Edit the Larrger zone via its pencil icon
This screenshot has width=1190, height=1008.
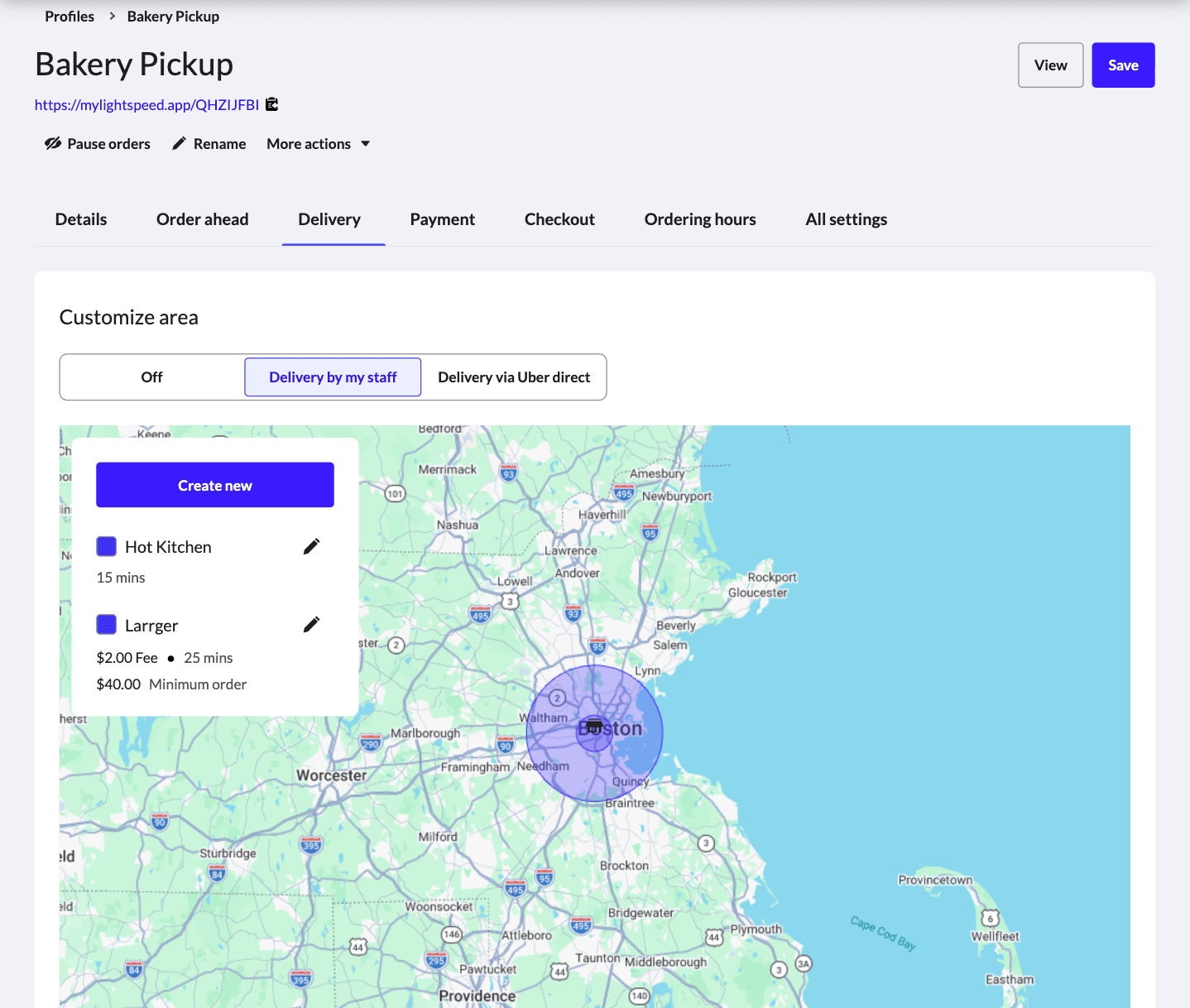311,623
